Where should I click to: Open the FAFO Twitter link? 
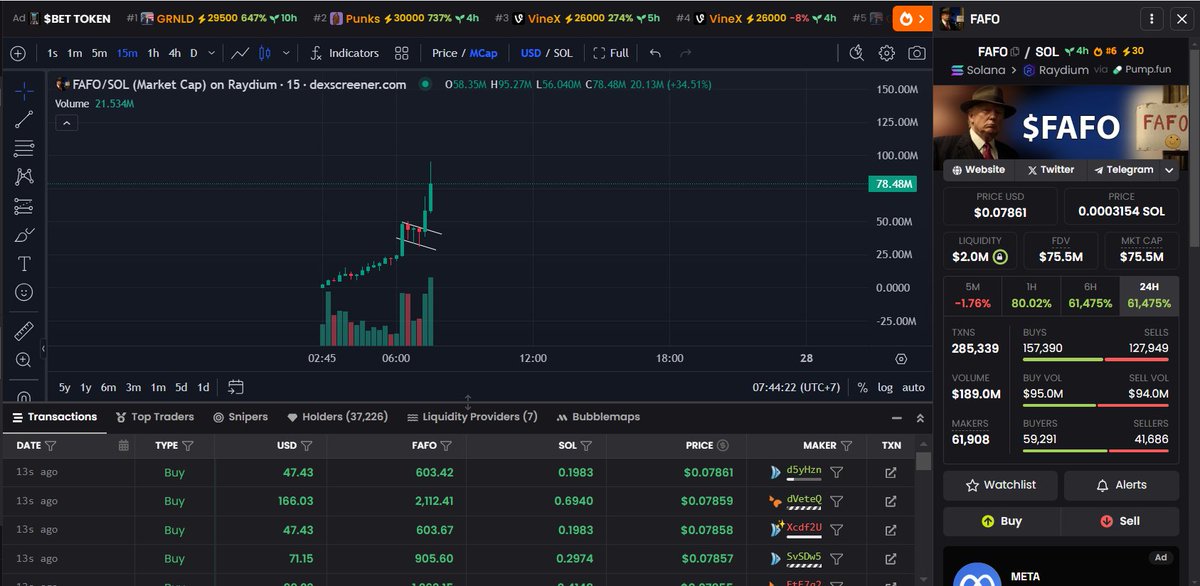point(1050,170)
